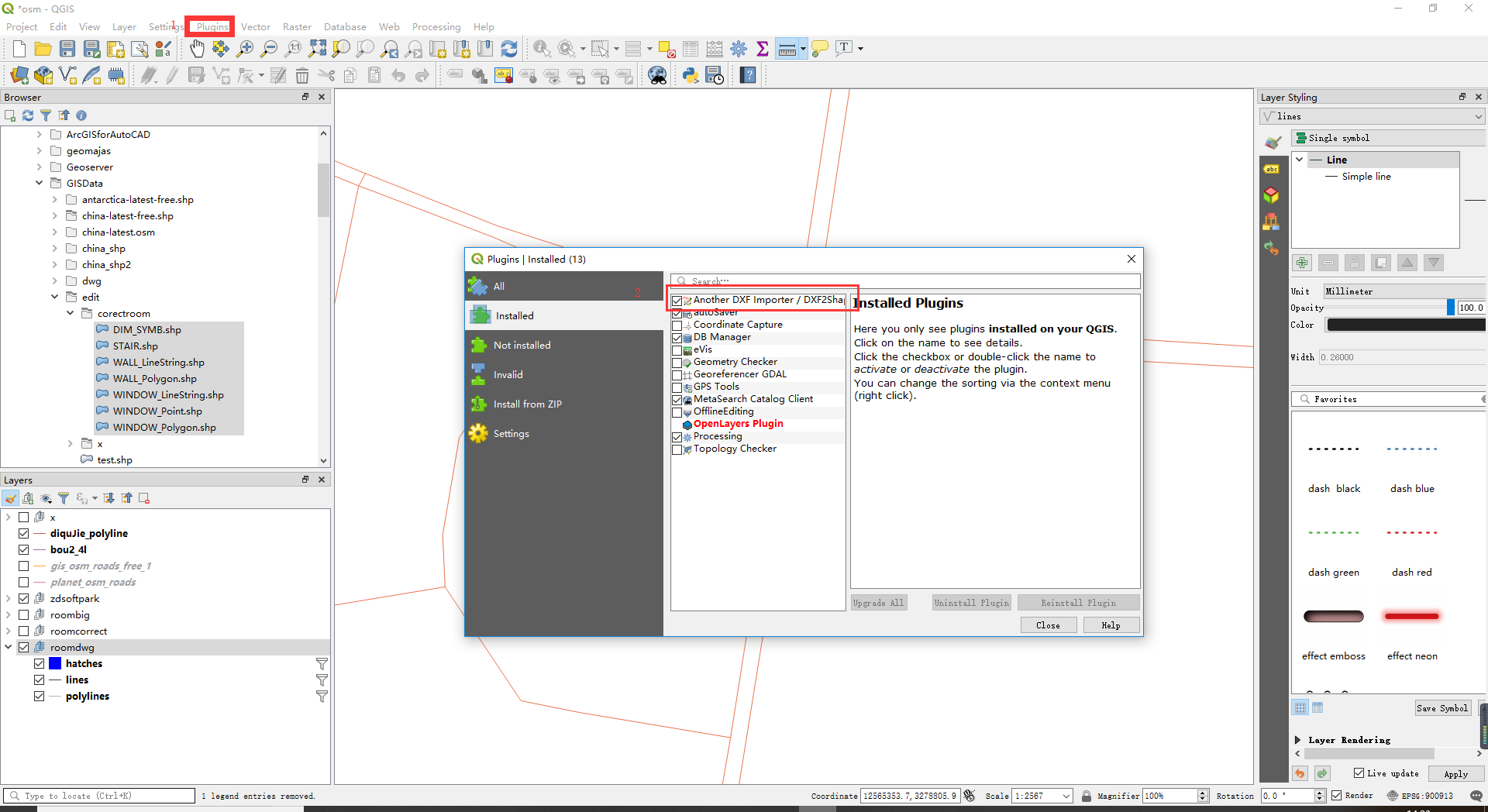This screenshot has width=1488, height=812.
Task: Open the Processing menu
Action: point(436,26)
